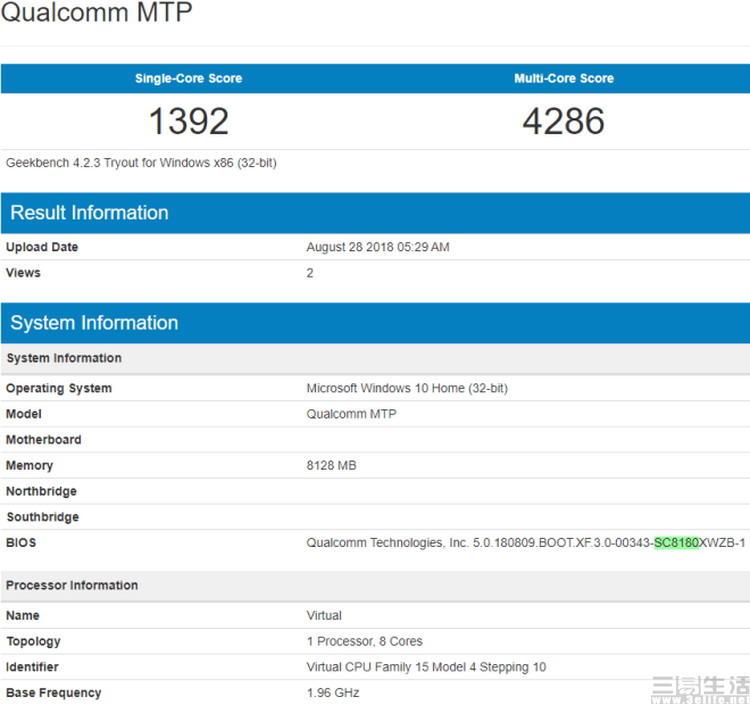Image resolution: width=750 pixels, height=705 pixels.
Task: Click the multi-core score value 4286
Action: 564,121
